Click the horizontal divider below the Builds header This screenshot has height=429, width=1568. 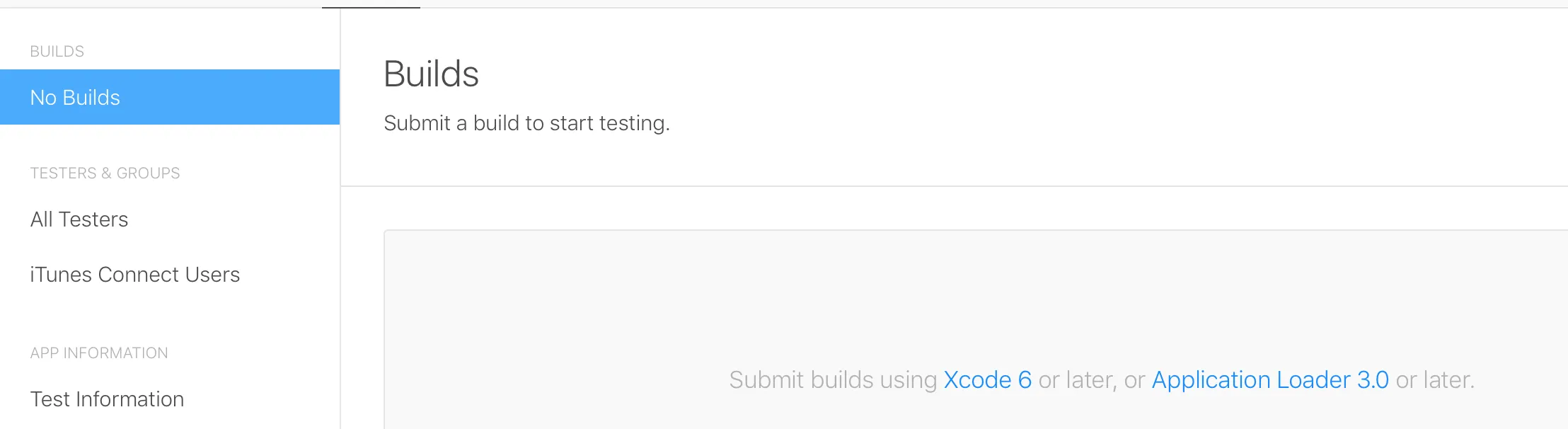tap(920, 186)
